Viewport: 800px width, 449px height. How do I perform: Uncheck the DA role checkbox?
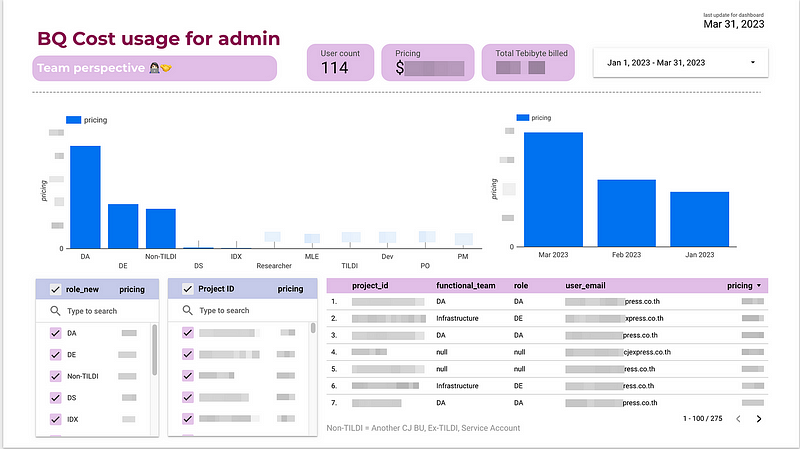click(x=55, y=332)
